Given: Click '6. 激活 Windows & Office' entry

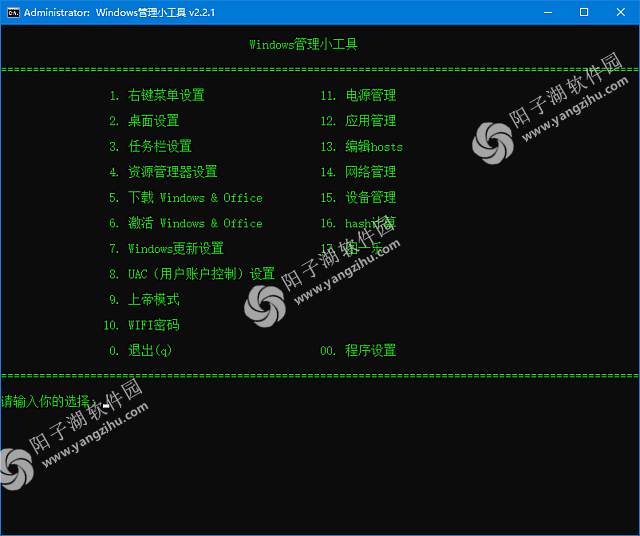Looking at the screenshot, I should [x=186, y=223].
